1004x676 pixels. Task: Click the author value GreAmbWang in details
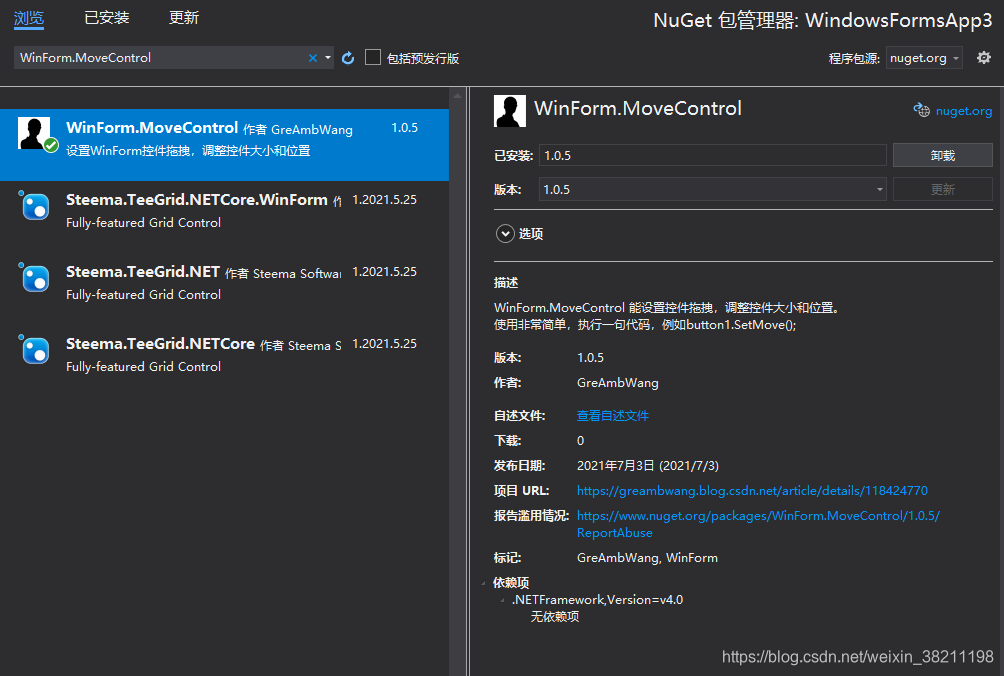617,383
